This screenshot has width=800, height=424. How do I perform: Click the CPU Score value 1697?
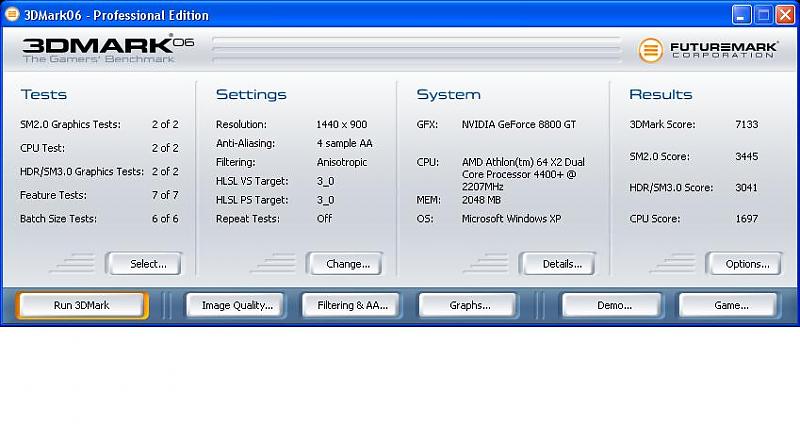(746, 219)
